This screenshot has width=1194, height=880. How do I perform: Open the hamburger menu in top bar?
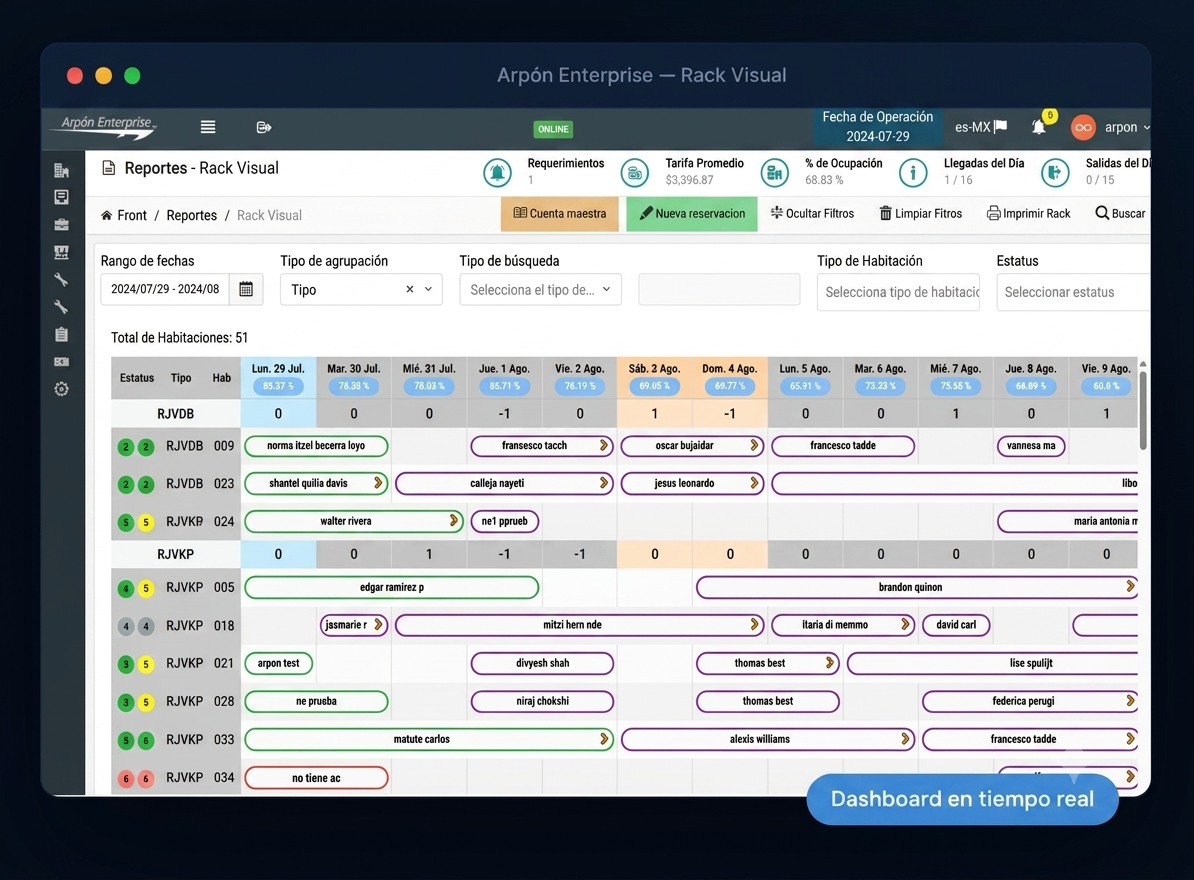click(208, 127)
